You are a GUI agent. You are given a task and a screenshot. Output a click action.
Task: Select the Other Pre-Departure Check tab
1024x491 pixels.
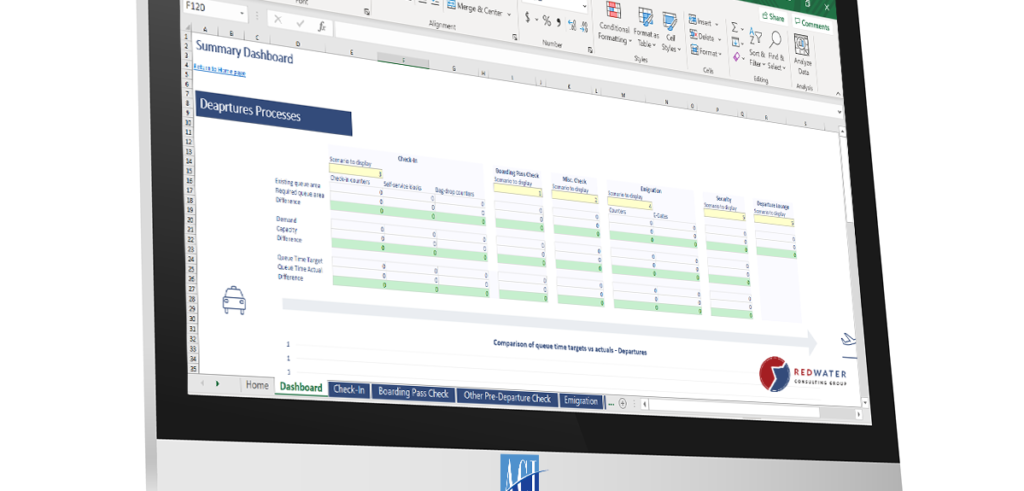(507, 397)
